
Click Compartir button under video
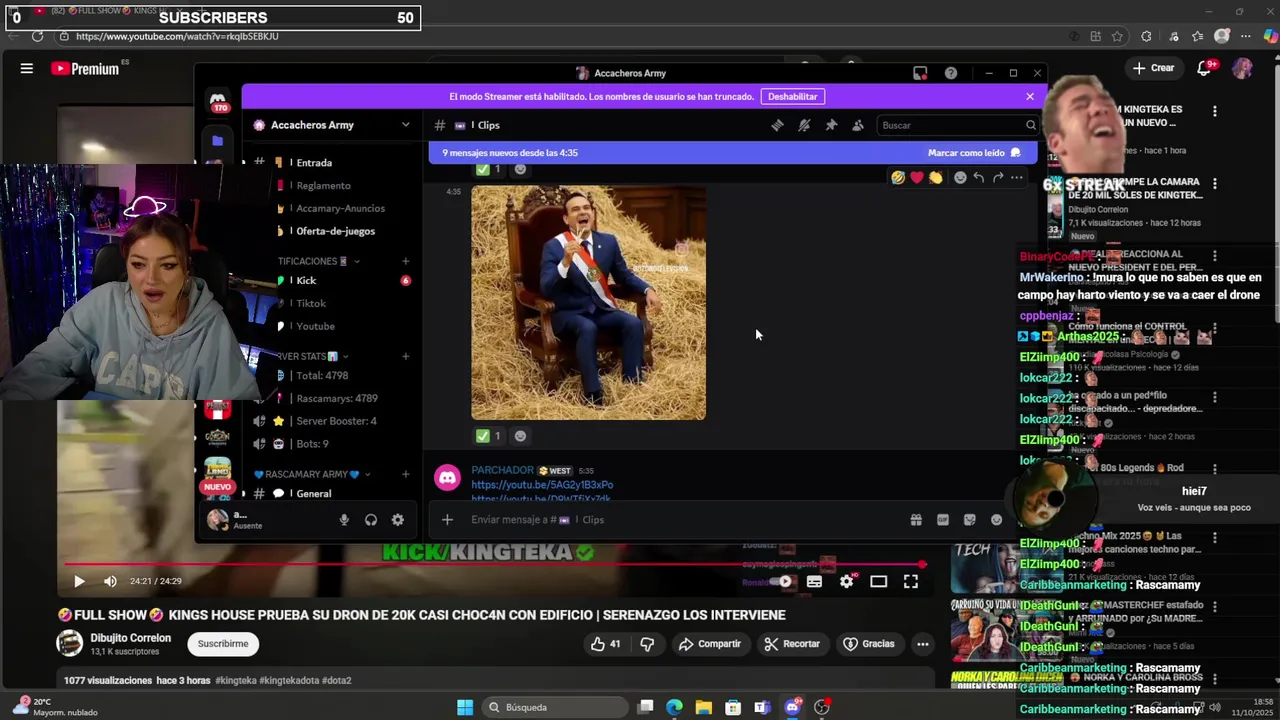pos(710,644)
